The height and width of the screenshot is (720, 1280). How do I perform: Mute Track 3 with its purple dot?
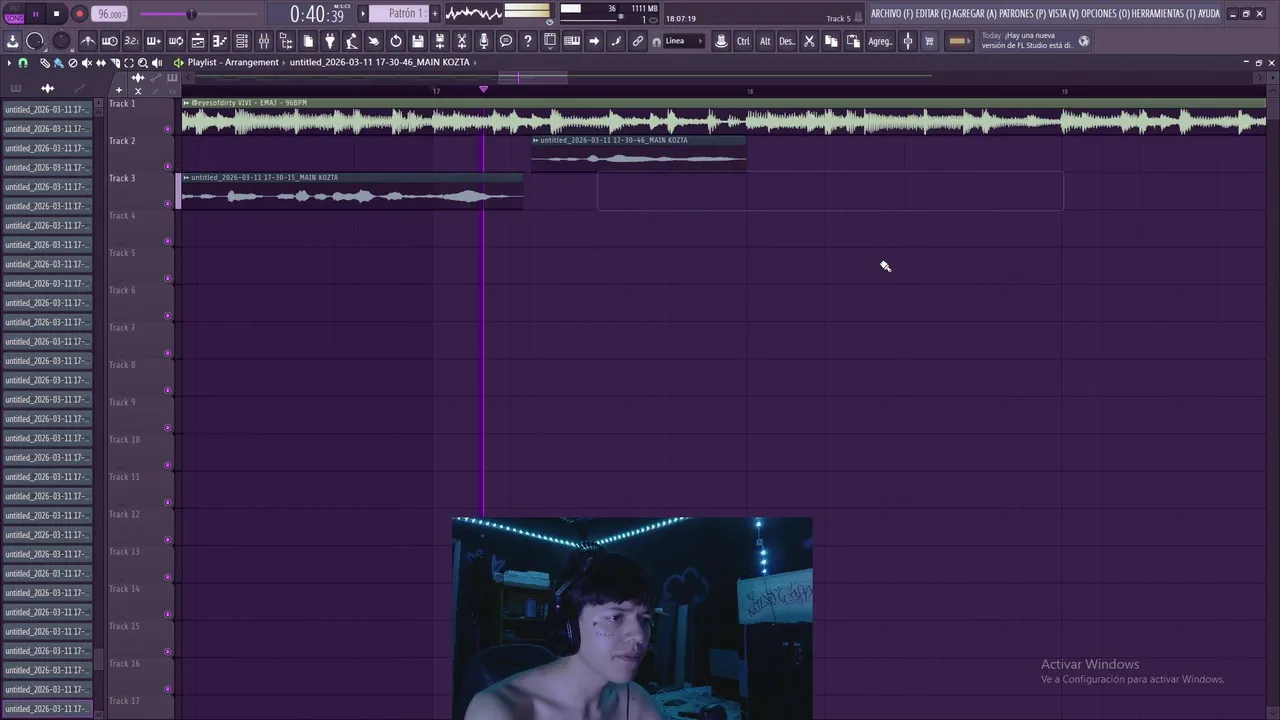[168, 204]
